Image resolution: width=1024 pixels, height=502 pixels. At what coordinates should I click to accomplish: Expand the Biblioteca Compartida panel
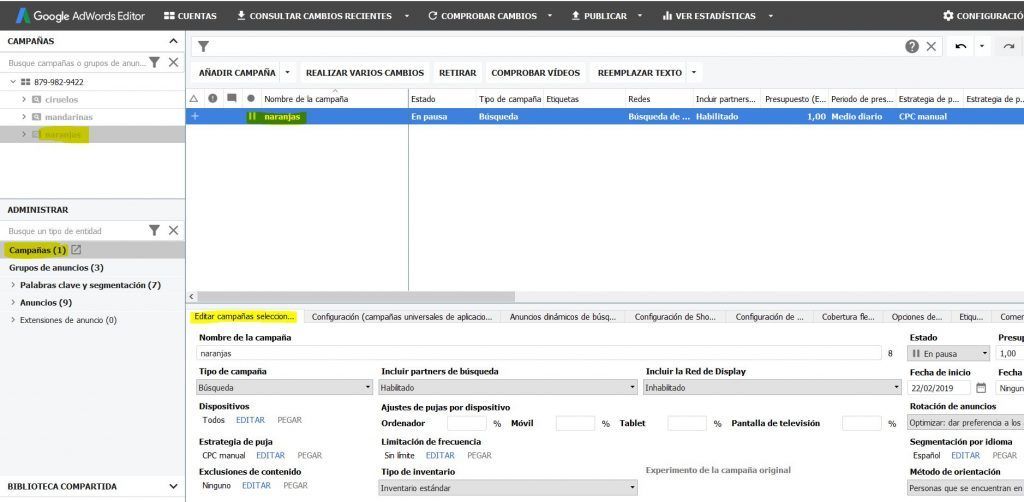(x=173, y=486)
